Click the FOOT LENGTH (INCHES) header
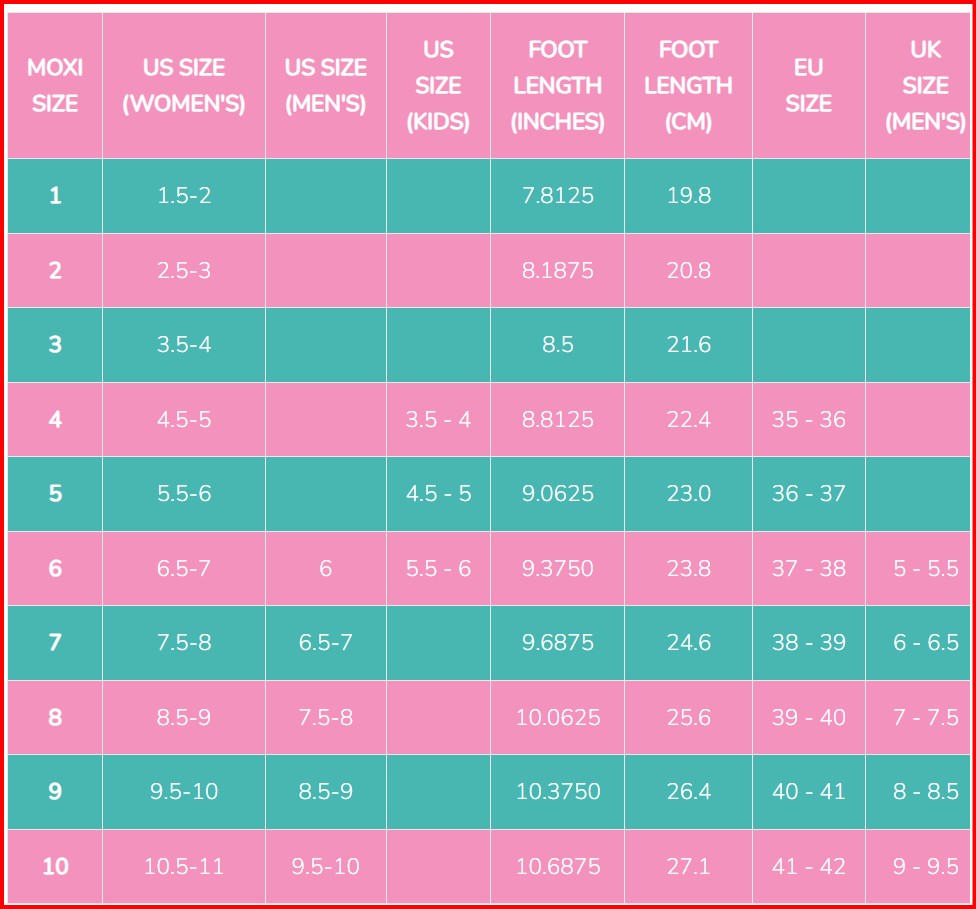 tap(558, 86)
